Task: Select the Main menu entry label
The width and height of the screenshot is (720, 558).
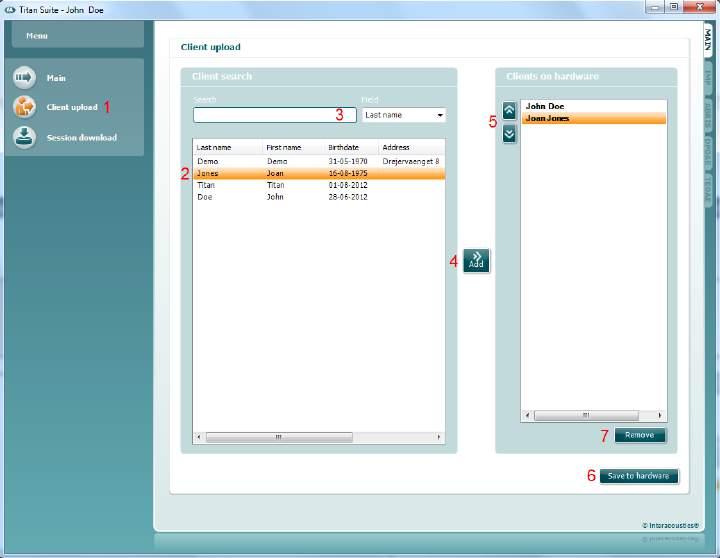Action: pyautogui.click(x=56, y=78)
